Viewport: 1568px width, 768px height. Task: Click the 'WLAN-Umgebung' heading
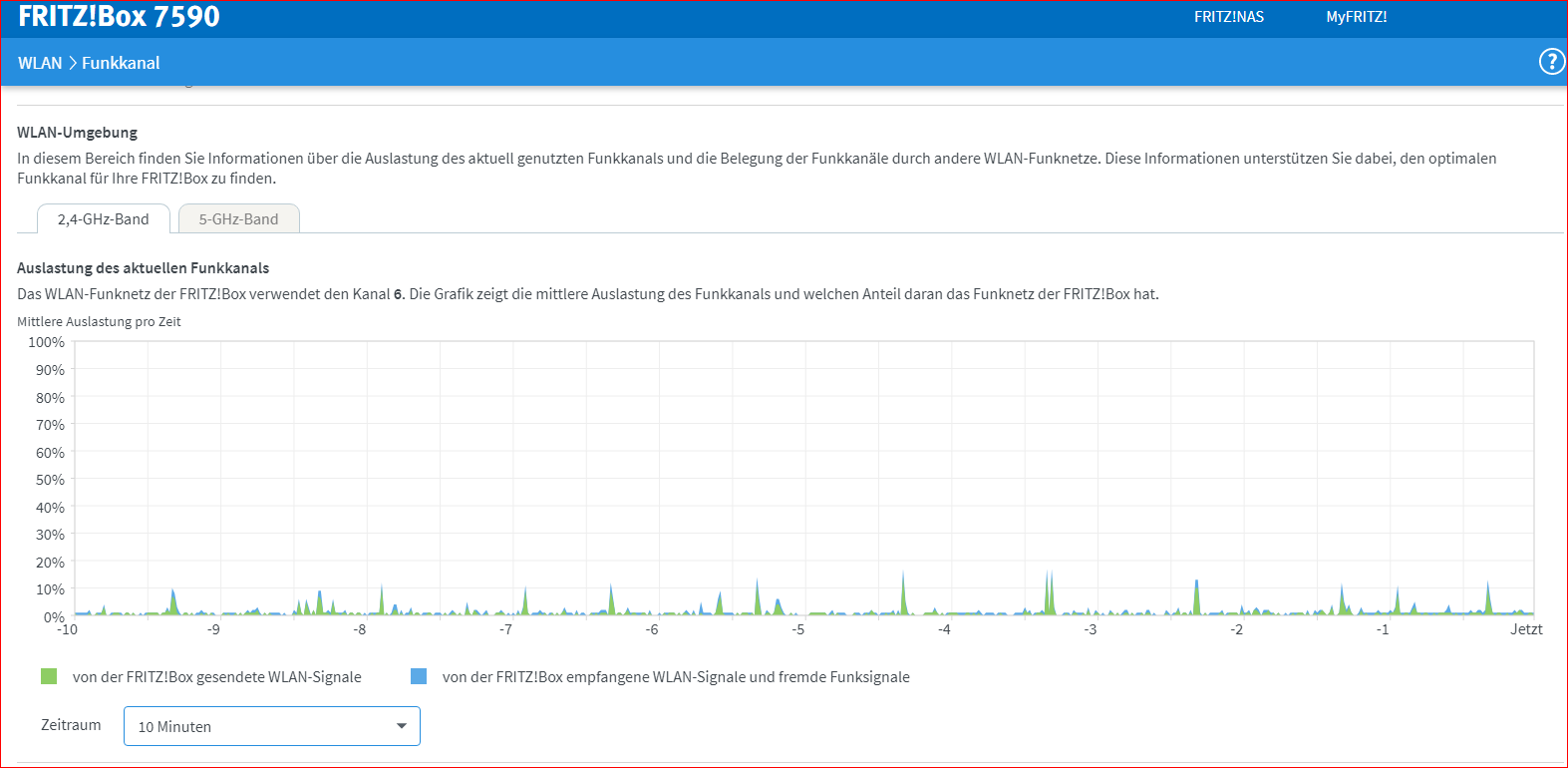coord(78,133)
